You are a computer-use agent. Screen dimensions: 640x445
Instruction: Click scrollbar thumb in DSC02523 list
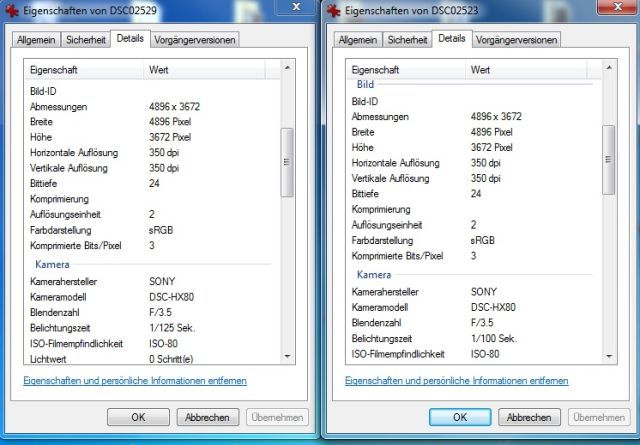click(609, 160)
